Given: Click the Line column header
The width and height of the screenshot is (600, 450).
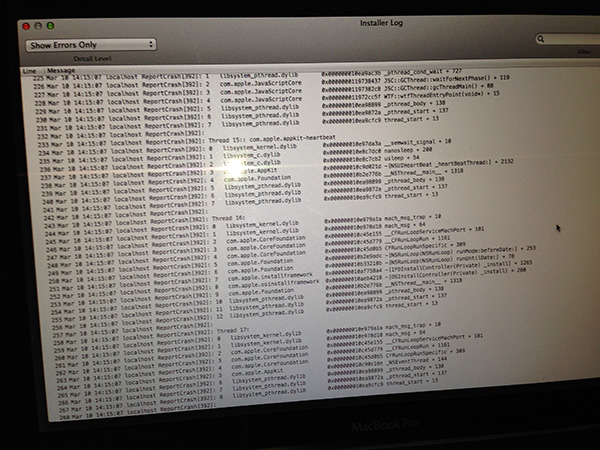Looking at the screenshot, I should [x=29, y=71].
